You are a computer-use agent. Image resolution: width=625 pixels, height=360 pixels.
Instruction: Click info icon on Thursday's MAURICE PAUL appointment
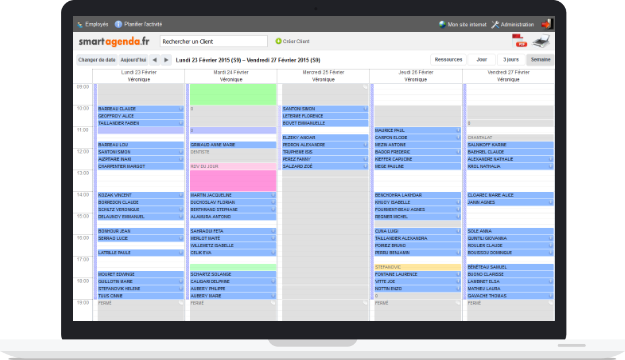point(458,130)
